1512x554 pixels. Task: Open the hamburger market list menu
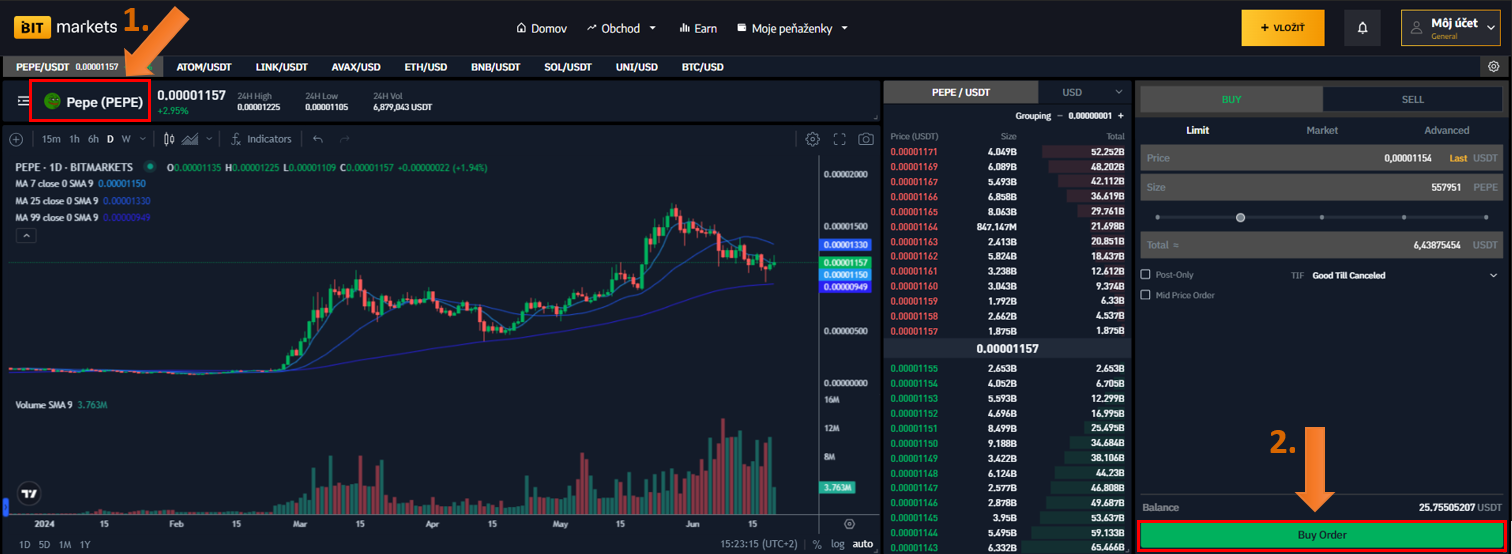23,101
